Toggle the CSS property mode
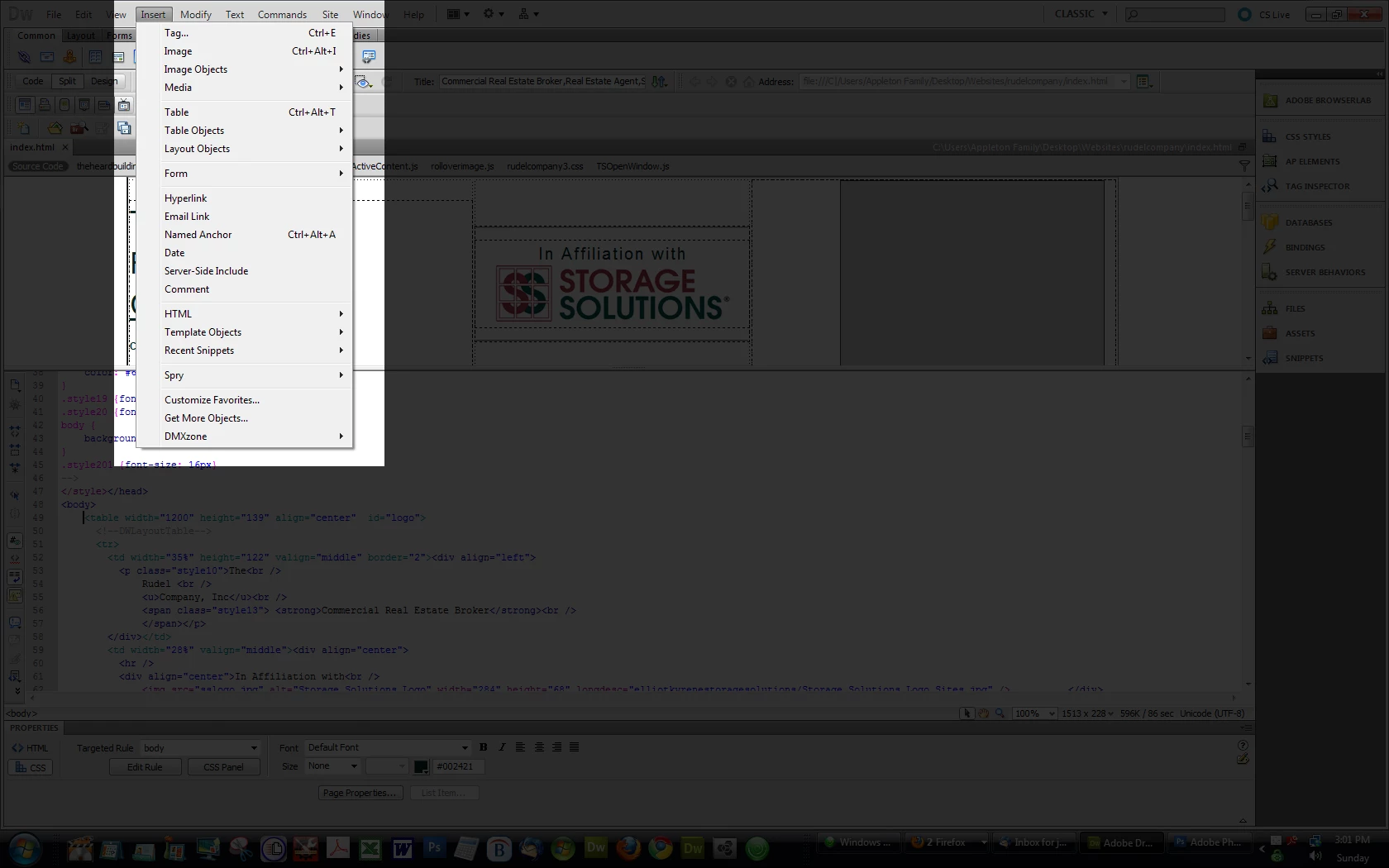 [30, 768]
